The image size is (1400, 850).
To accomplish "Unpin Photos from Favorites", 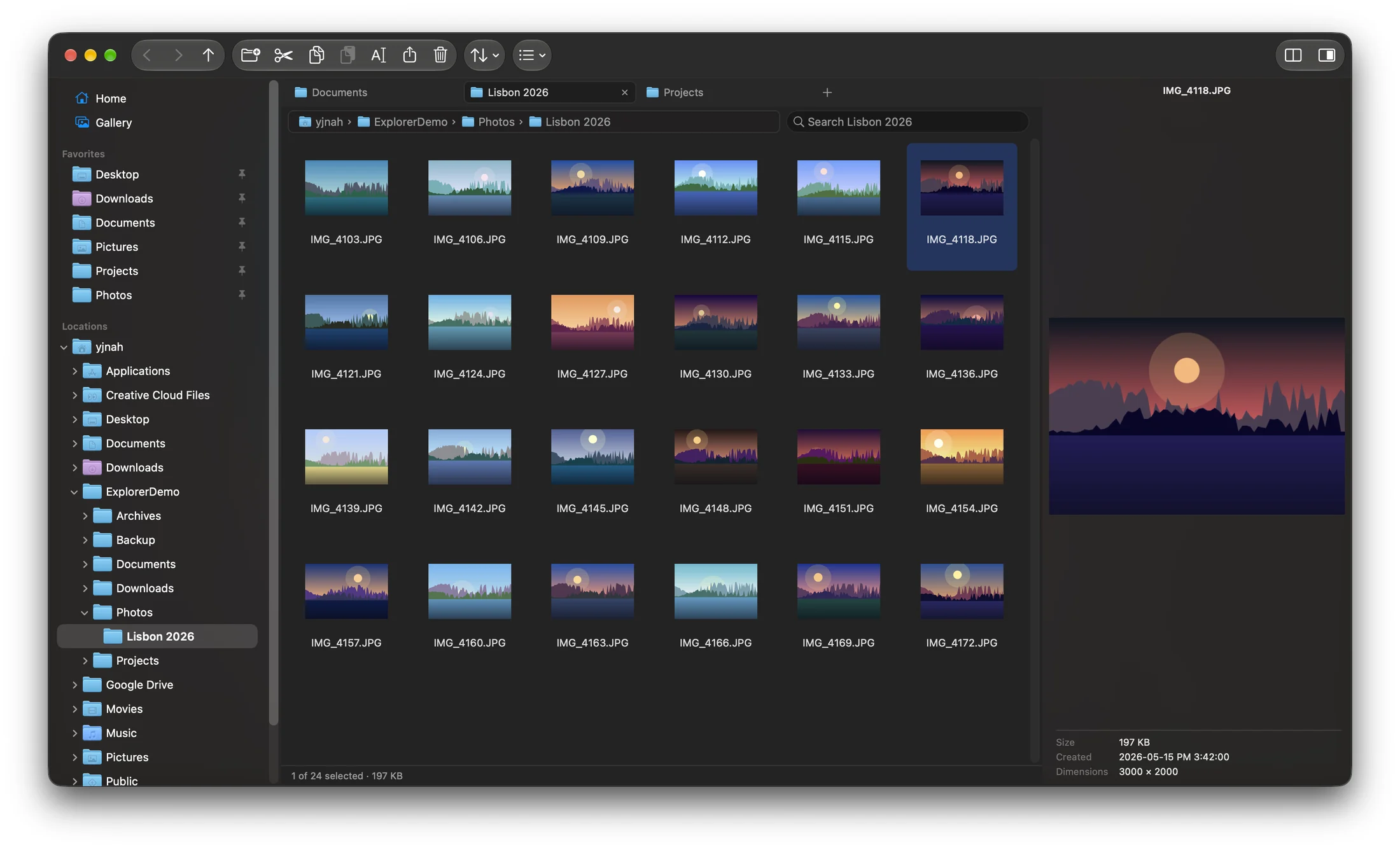I will coord(242,295).
